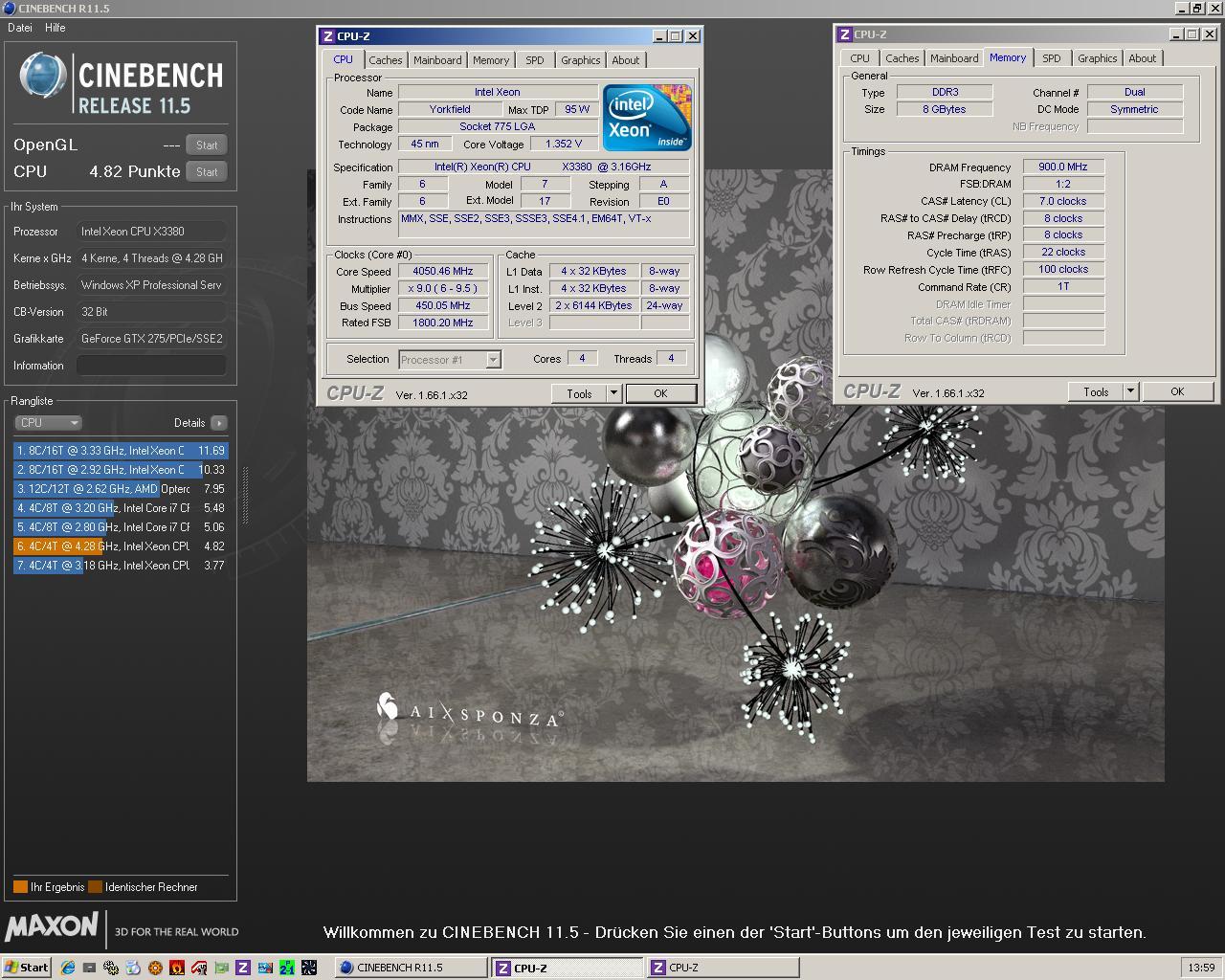
Task: Expand the Tools dropdown arrow in the CPU-Z CPU window
Action: click(614, 393)
